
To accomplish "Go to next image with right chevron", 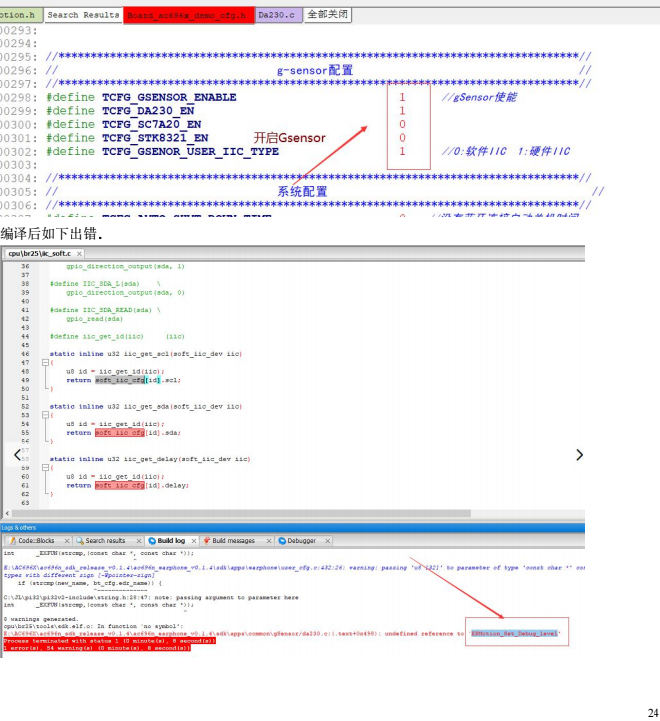I will click(580, 455).
